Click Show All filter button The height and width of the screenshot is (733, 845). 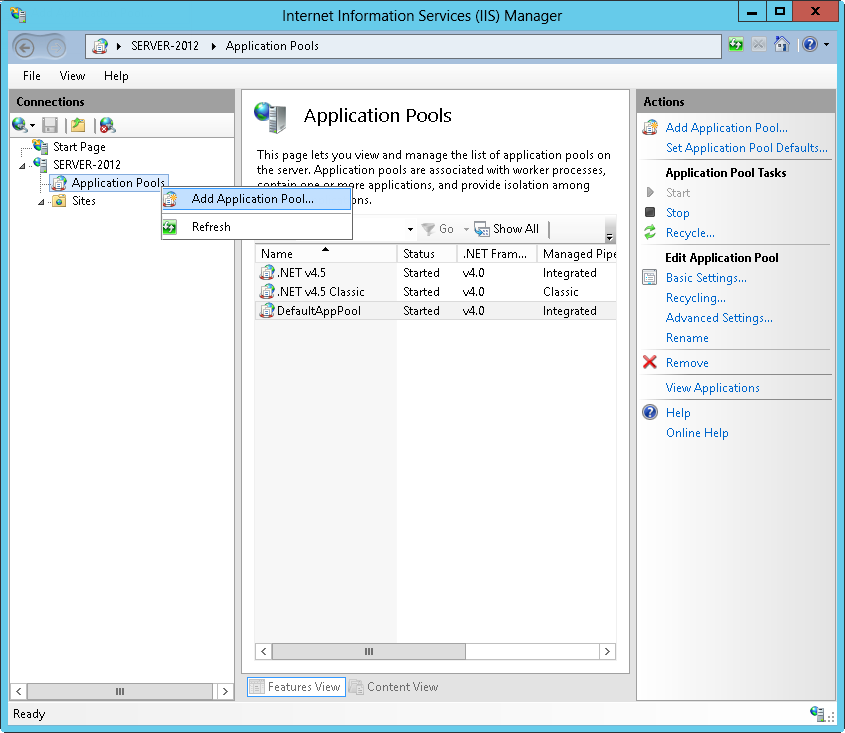point(507,229)
